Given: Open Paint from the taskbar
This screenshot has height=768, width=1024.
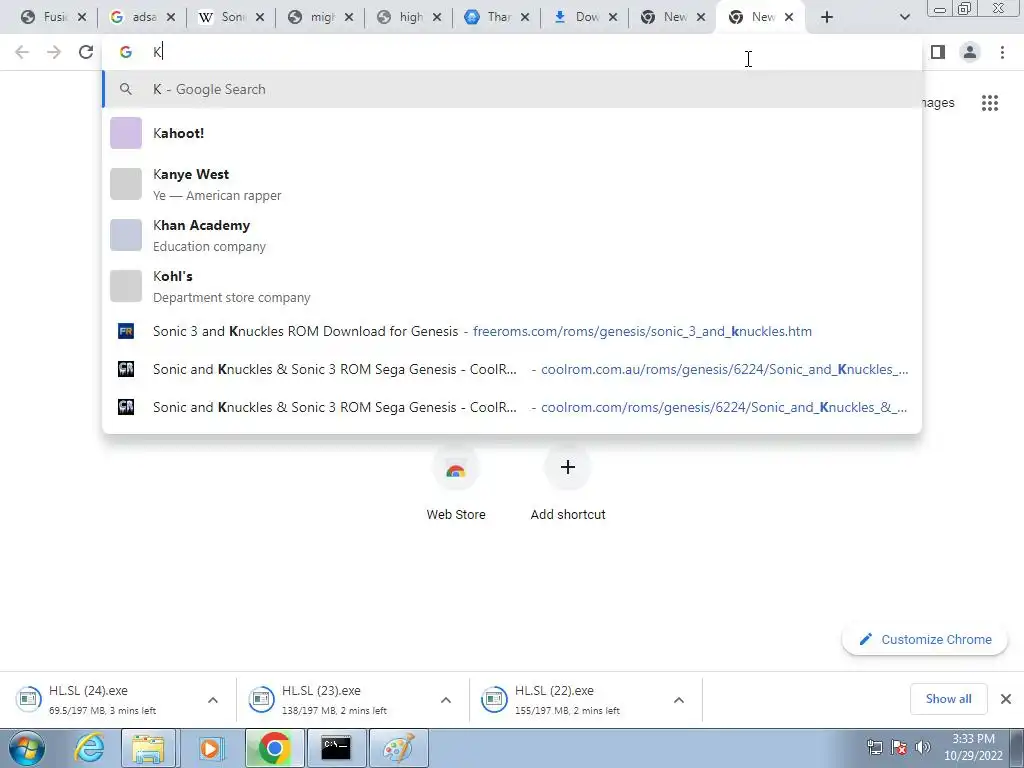Looking at the screenshot, I should pyautogui.click(x=398, y=748).
